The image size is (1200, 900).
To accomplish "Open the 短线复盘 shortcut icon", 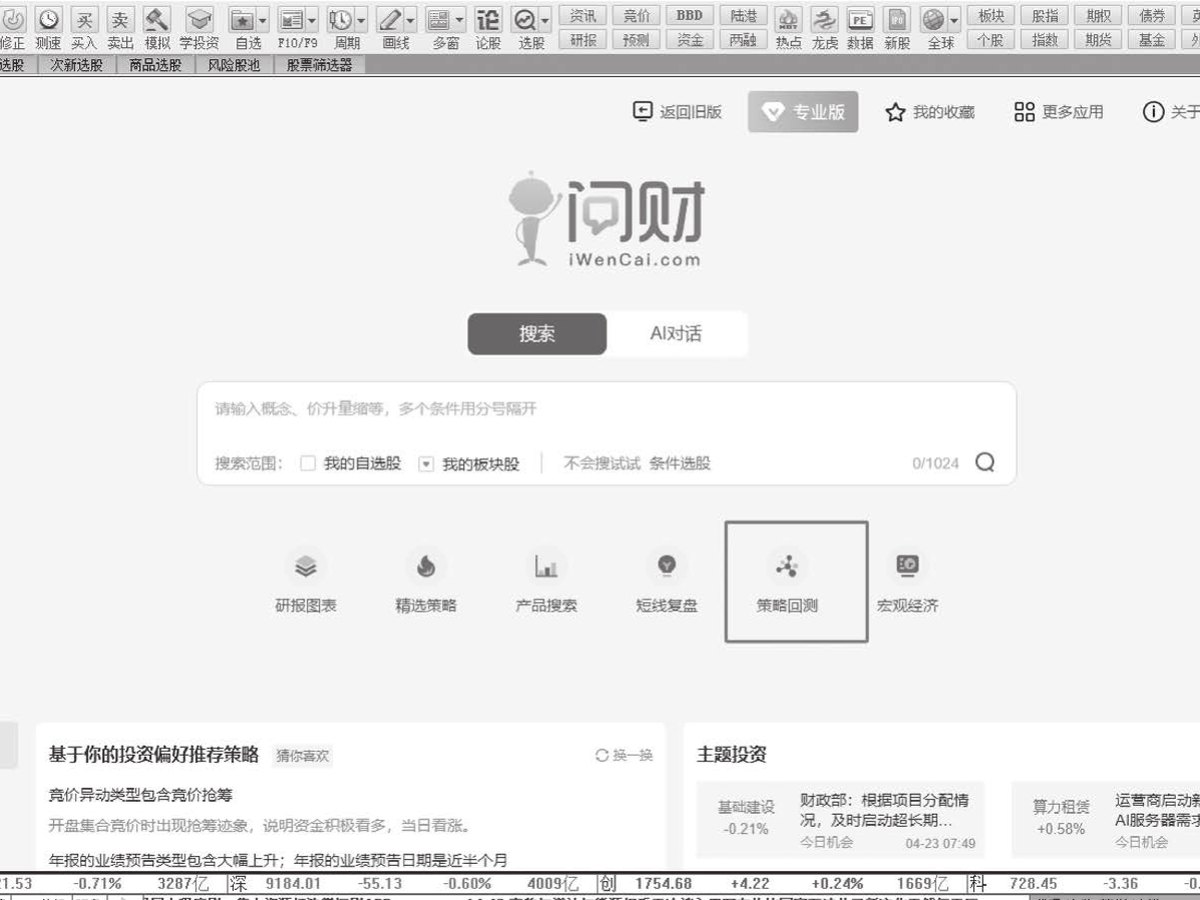I will (x=666, y=567).
